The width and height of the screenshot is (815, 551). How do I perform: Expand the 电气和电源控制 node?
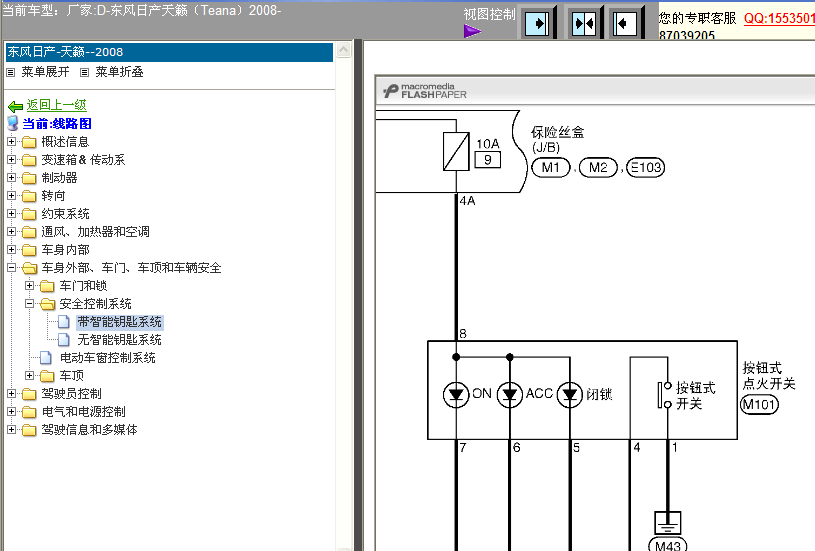(x=11, y=411)
